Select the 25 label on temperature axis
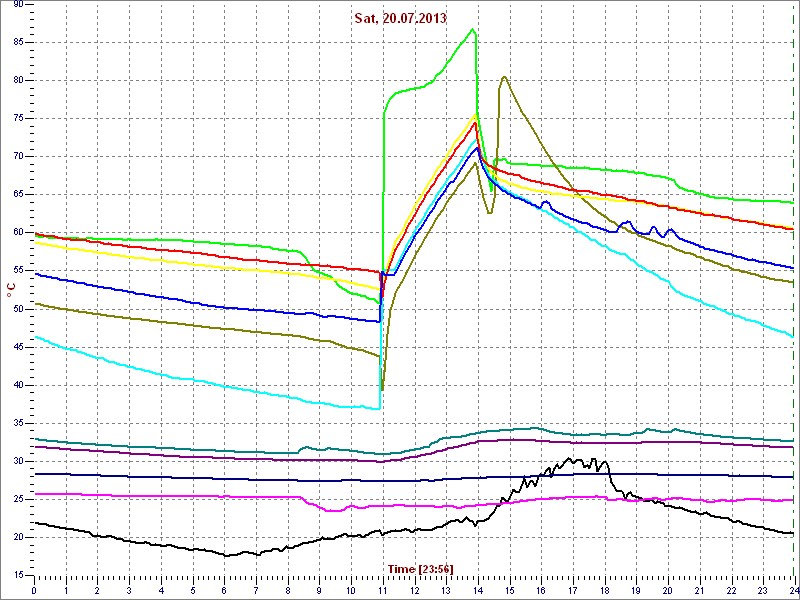800x600 pixels. click(17, 499)
